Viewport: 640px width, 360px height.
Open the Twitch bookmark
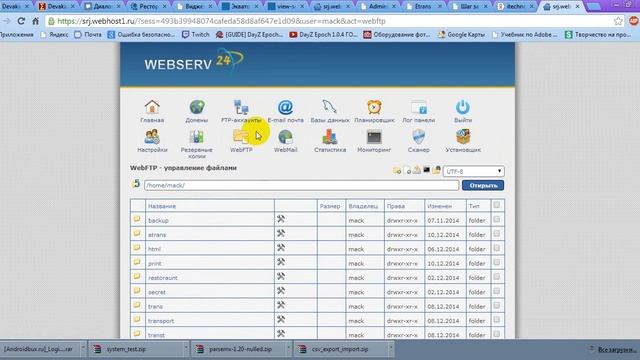click(196, 35)
